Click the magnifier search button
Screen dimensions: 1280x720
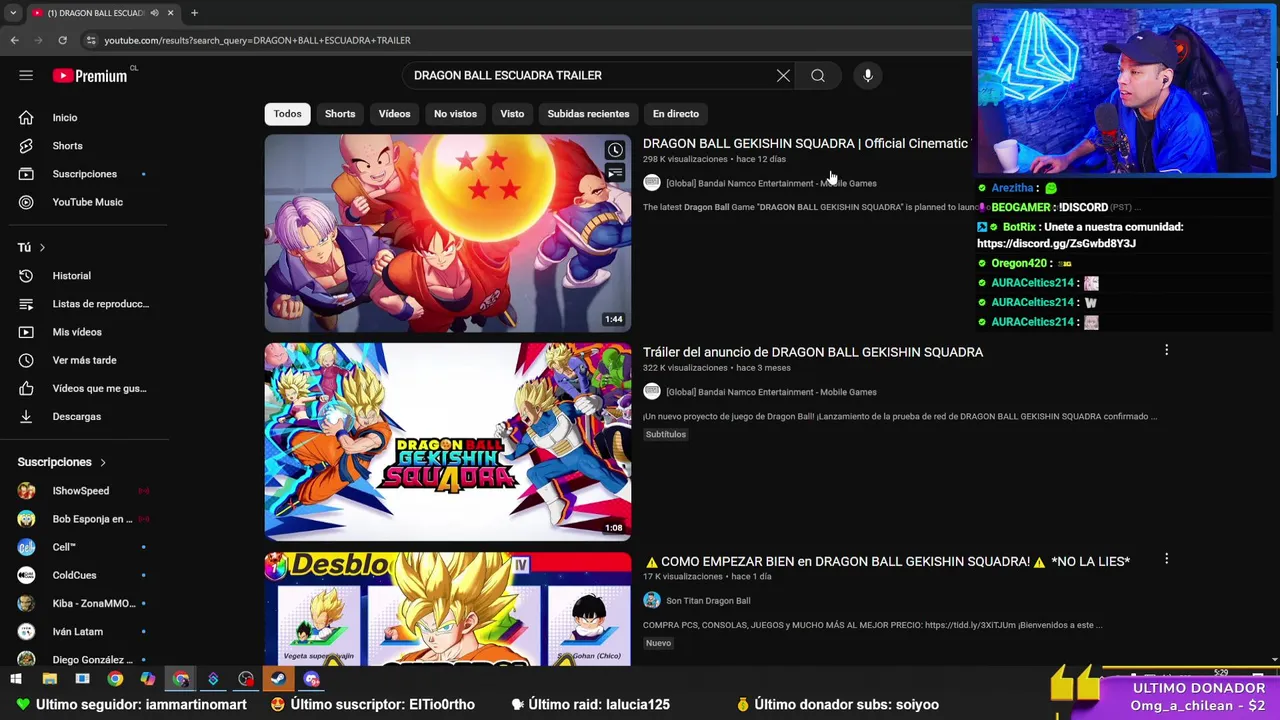[x=818, y=75]
